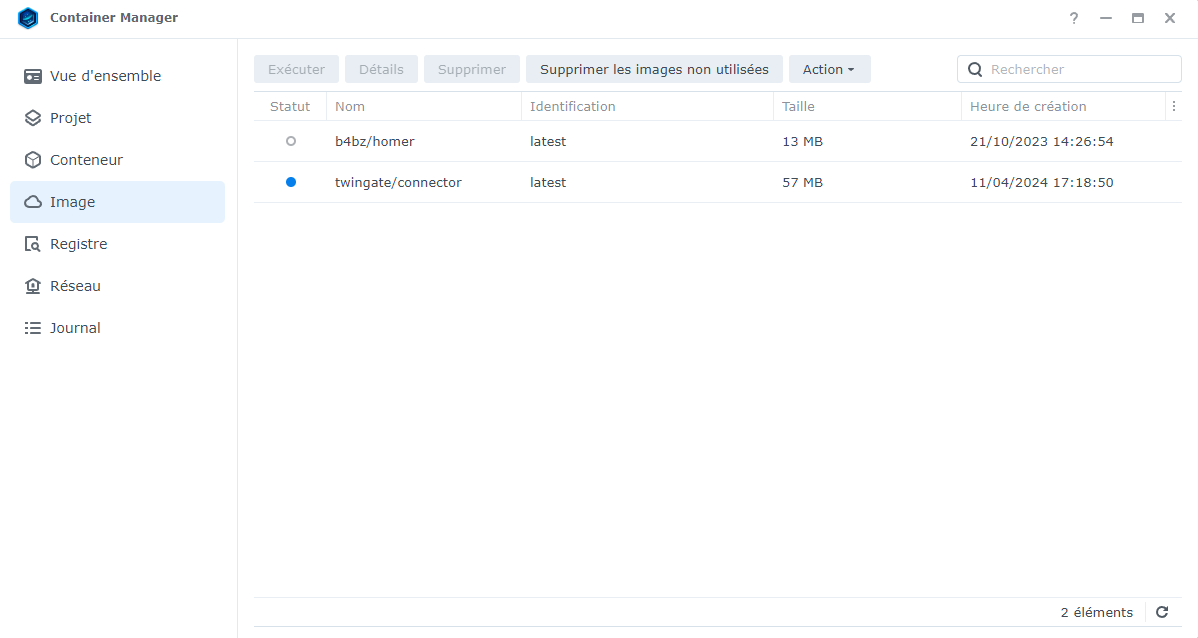Open the Vue d'ensemble panel

pos(103,75)
